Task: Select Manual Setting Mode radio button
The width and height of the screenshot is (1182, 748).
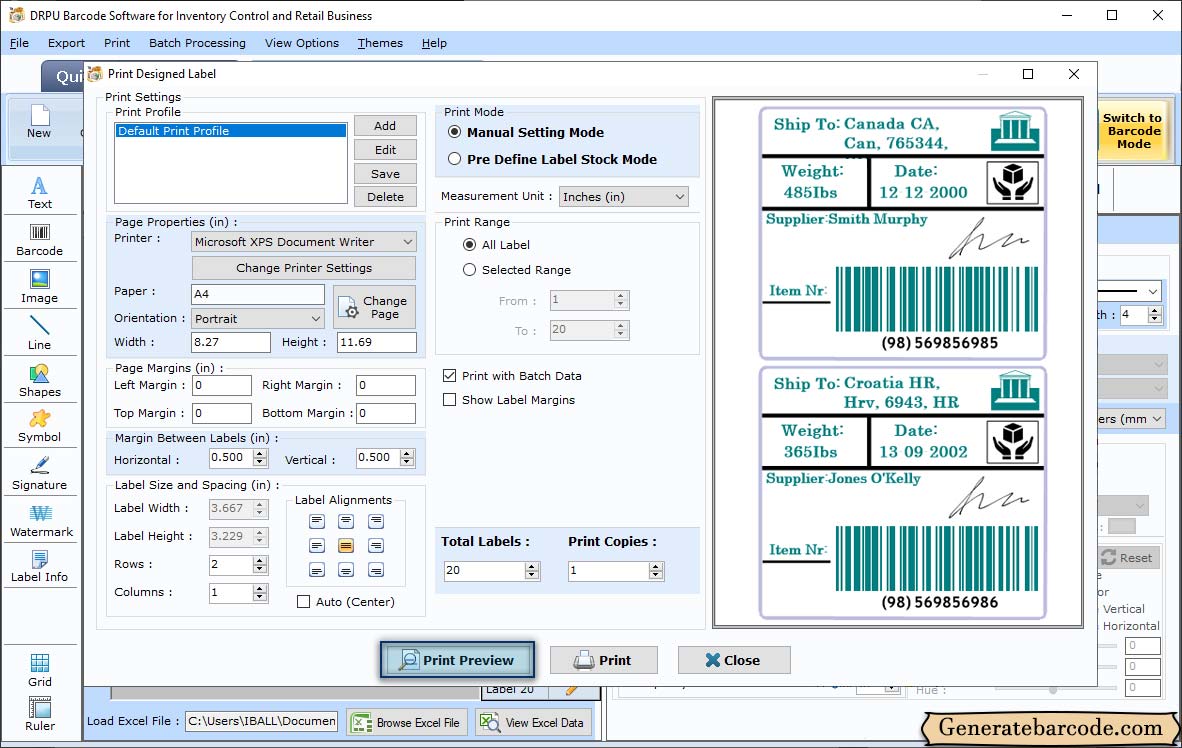Action: 455,132
